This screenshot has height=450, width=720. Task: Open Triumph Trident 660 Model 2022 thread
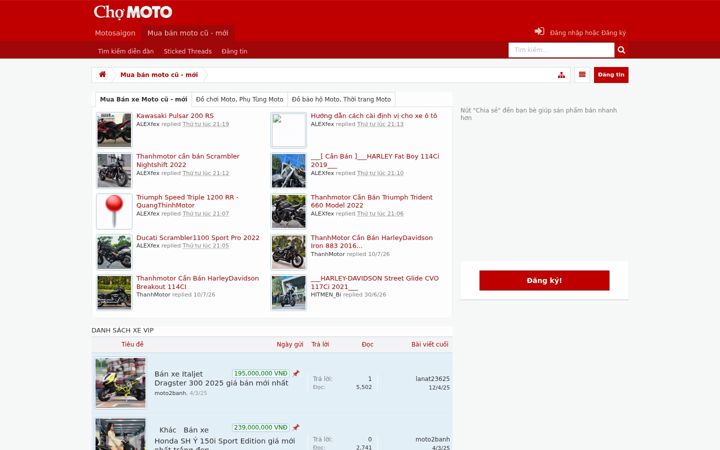(371, 201)
